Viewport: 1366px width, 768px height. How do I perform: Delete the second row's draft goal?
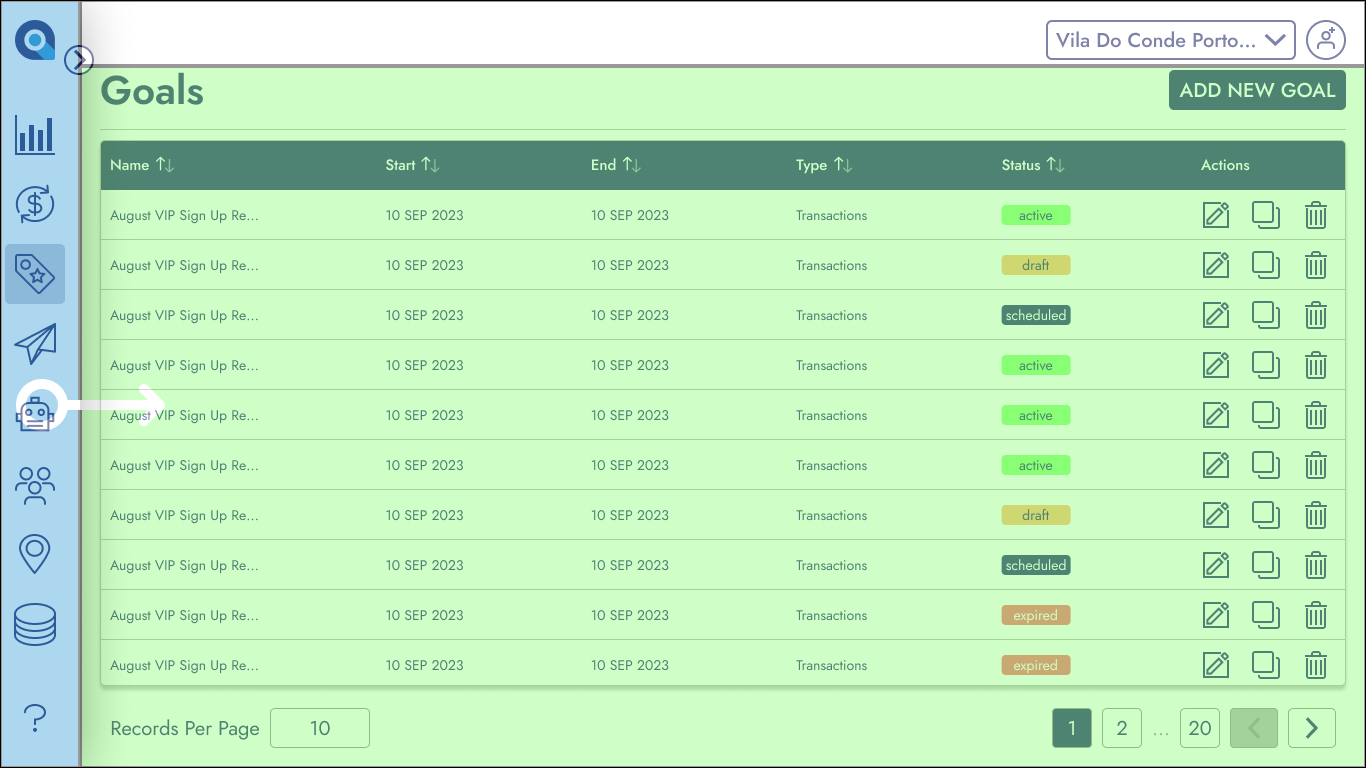pyautogui.click(x=1316, y=265)
